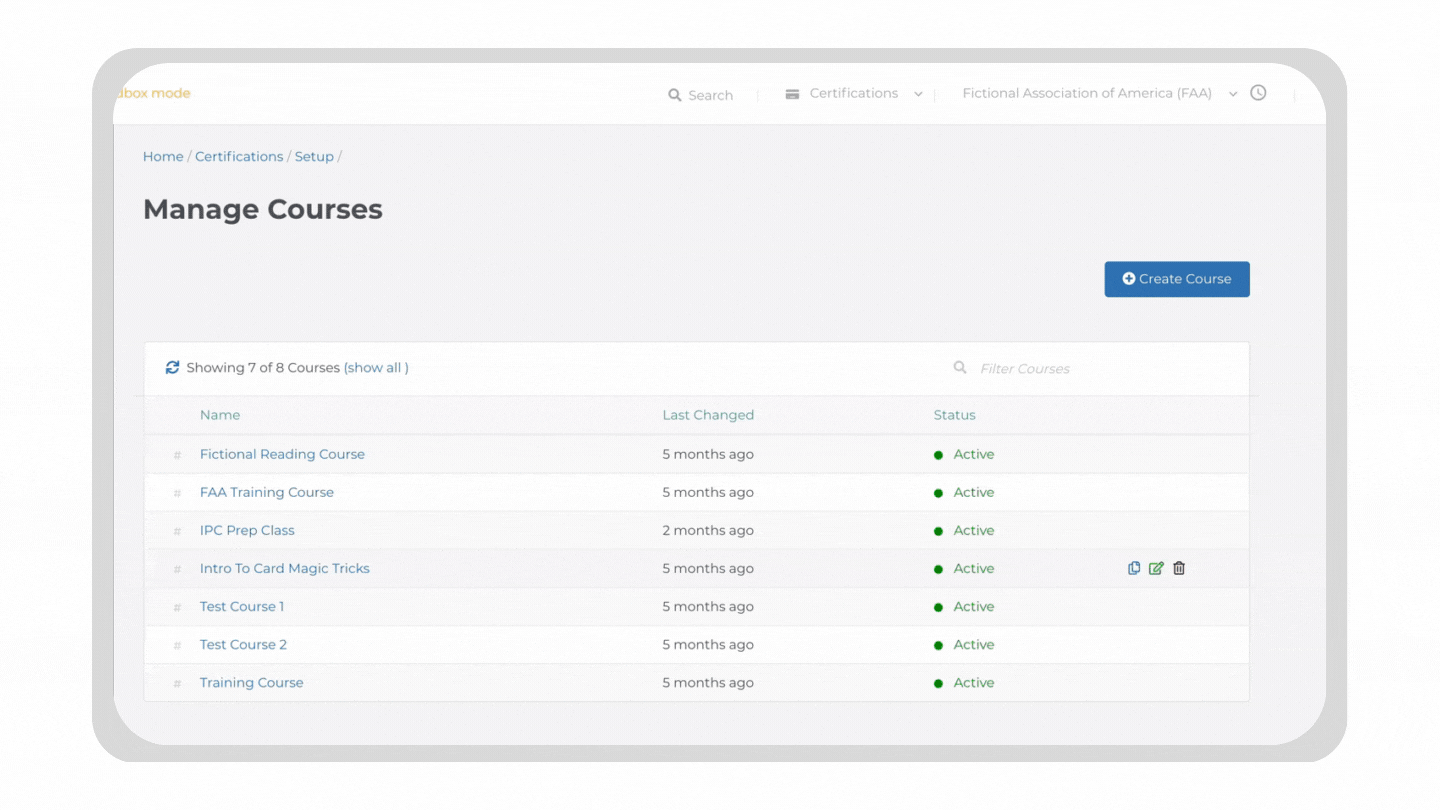
Task: Click Active status of Training Course
Action: click(964, 682)
